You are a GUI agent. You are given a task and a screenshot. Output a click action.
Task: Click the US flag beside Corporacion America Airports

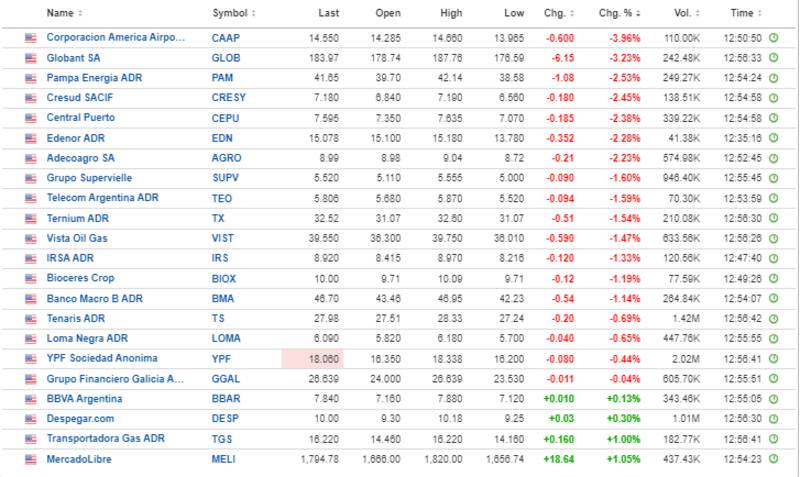click(x=30, y=37)
